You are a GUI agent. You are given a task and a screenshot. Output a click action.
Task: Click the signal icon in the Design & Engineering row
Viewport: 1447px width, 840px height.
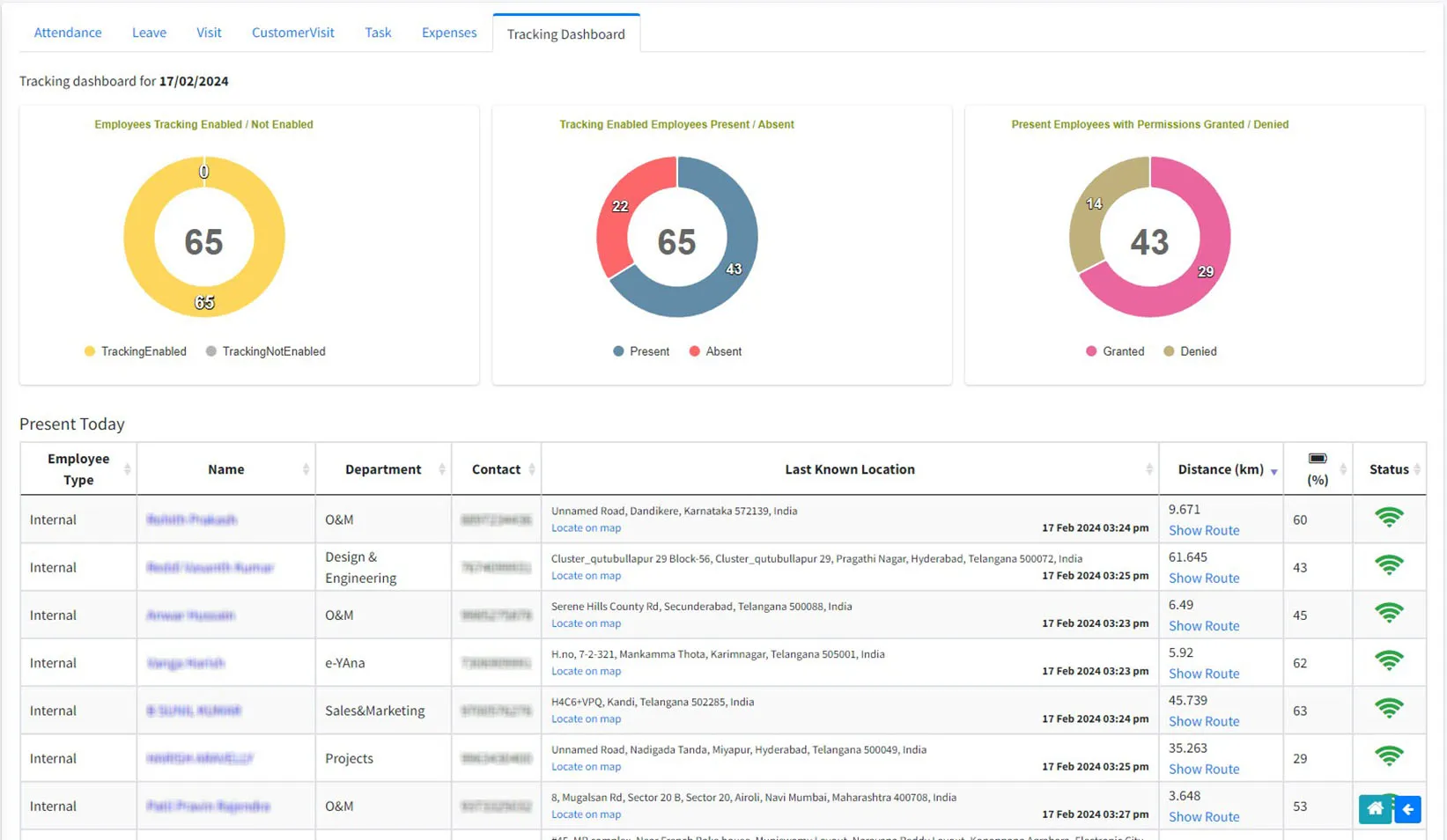tap(1390, 565)
